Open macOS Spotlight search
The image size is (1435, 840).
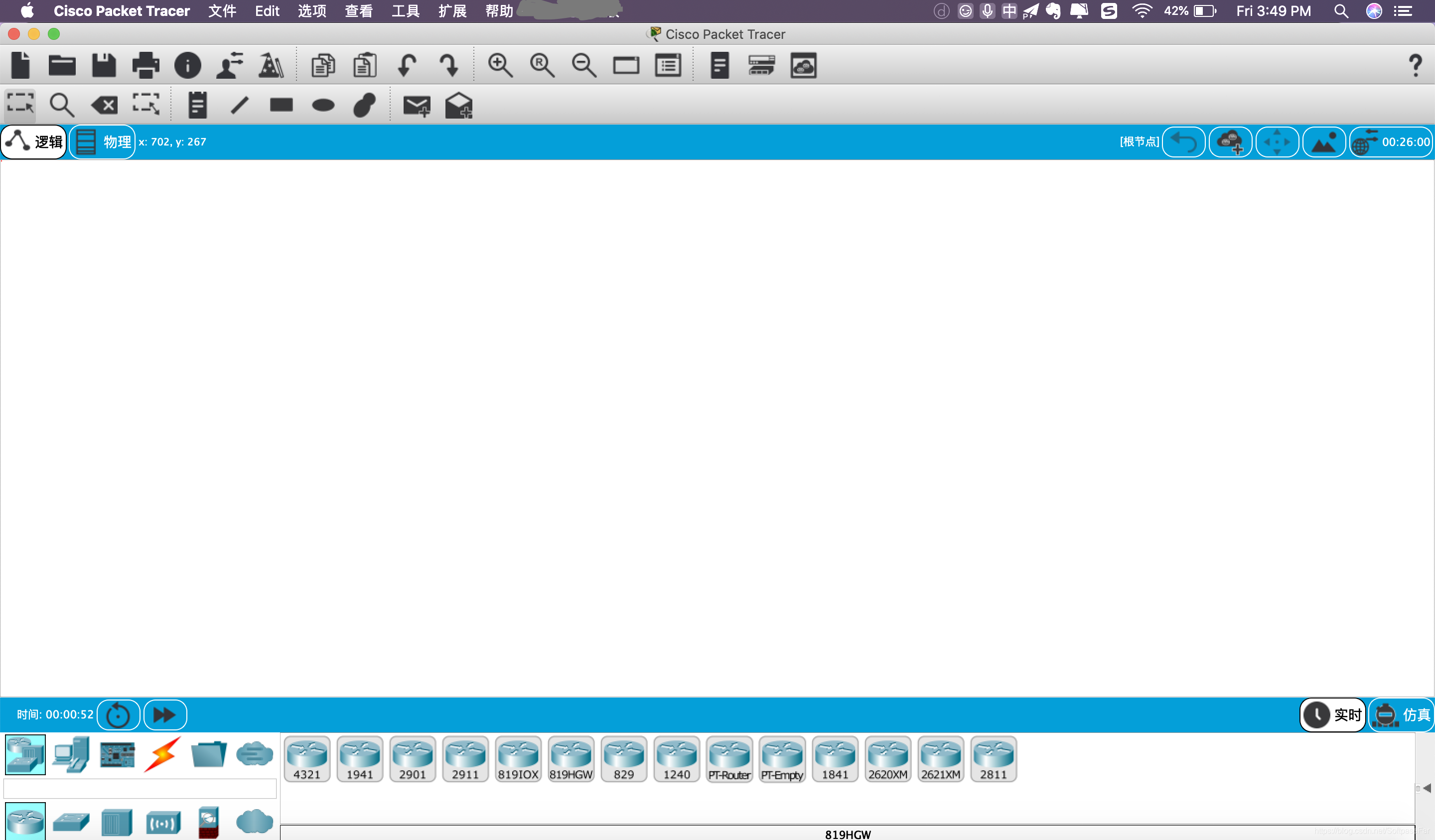[x=1341, y=11]
